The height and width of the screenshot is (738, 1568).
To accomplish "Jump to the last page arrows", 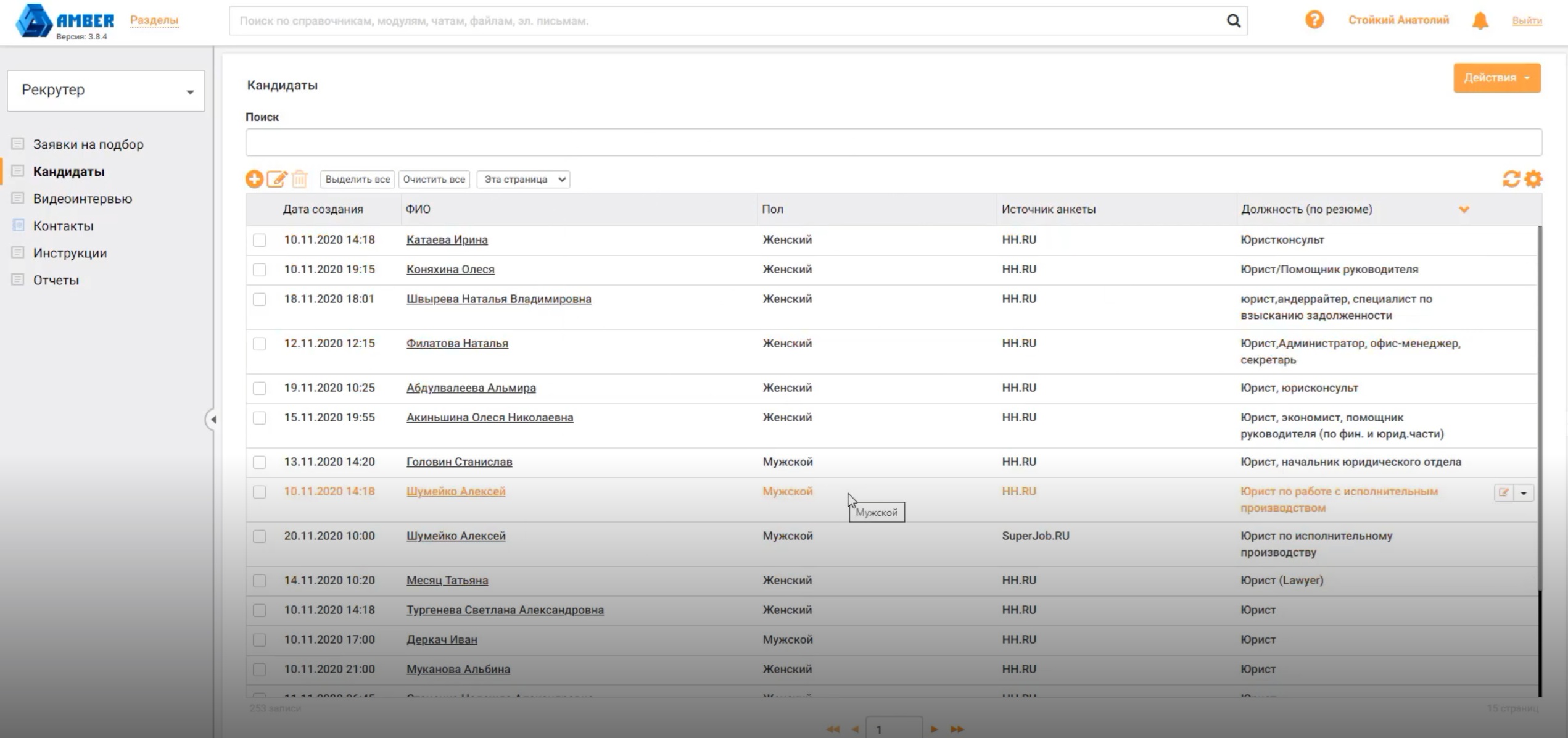I will [x=957, y=729].
